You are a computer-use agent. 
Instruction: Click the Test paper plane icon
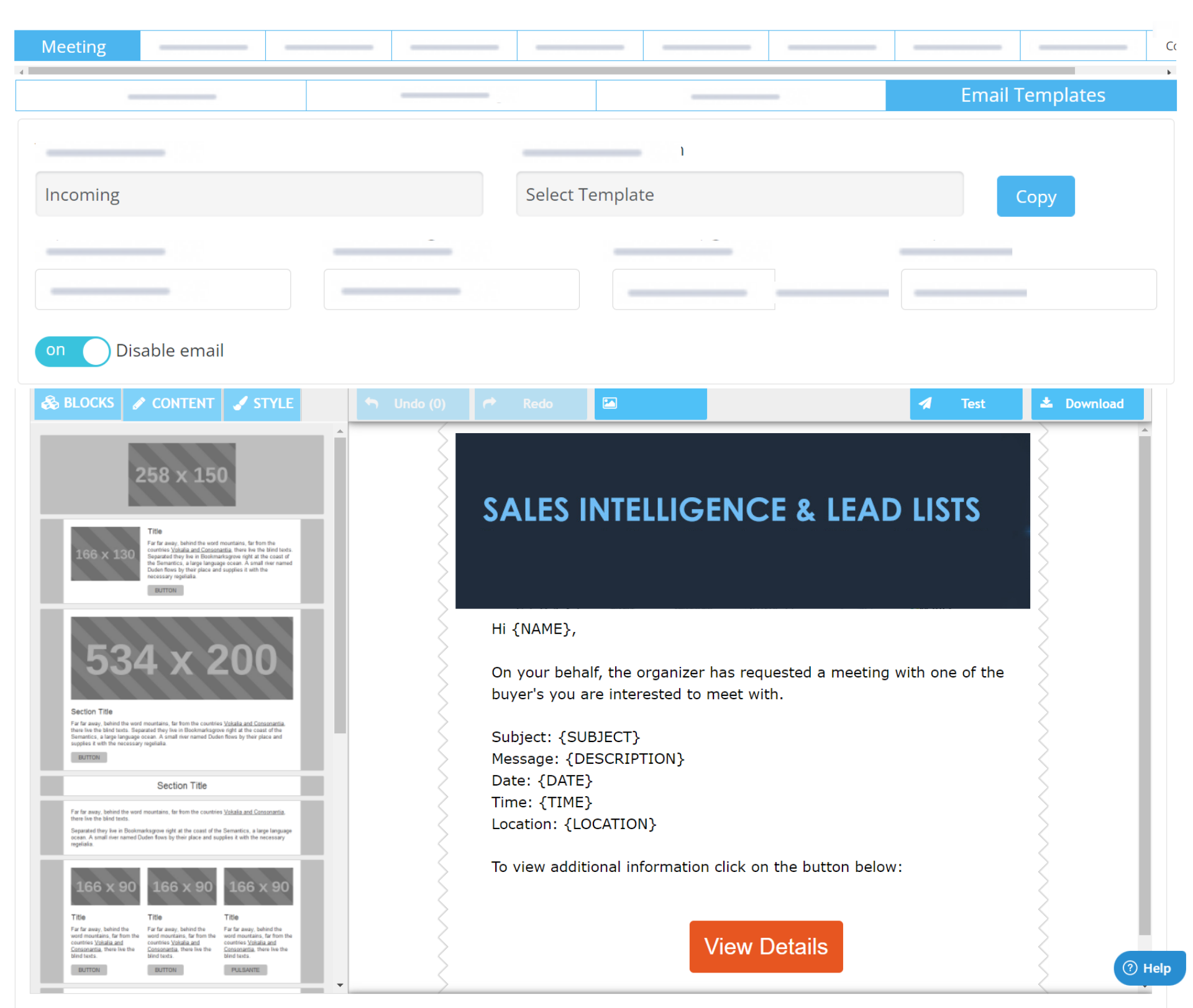(925, 403)
